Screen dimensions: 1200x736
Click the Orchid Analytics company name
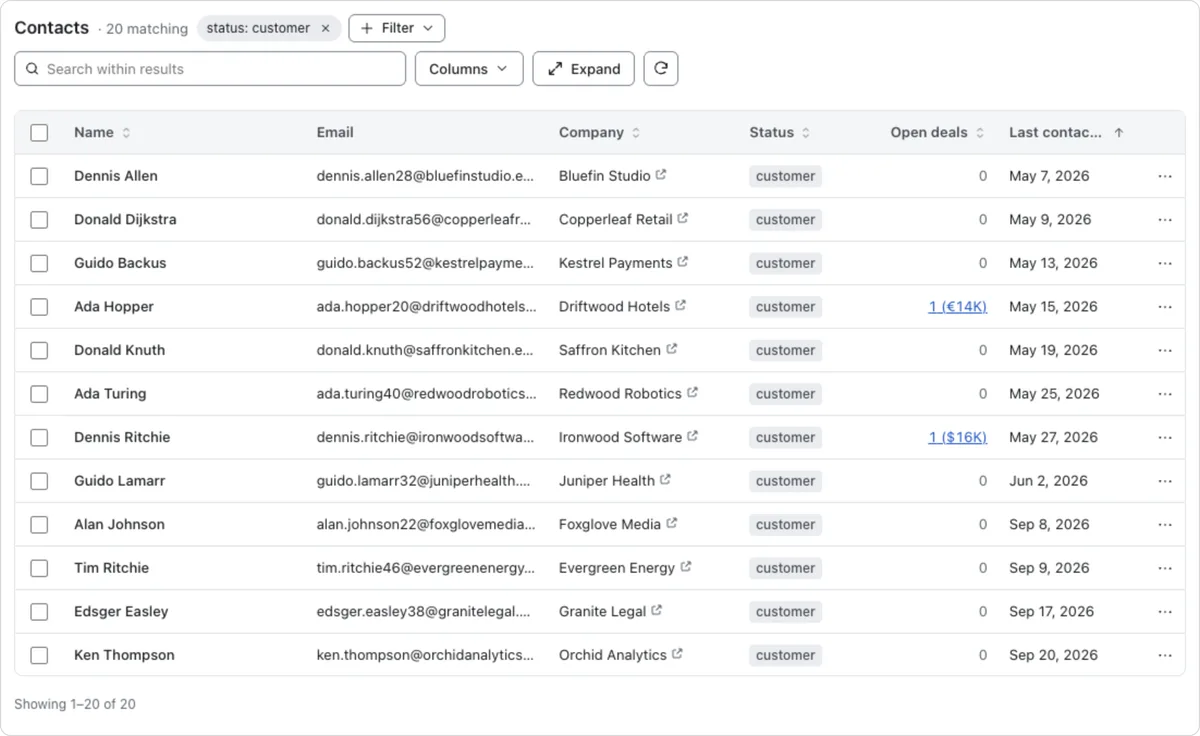[613, 655]
